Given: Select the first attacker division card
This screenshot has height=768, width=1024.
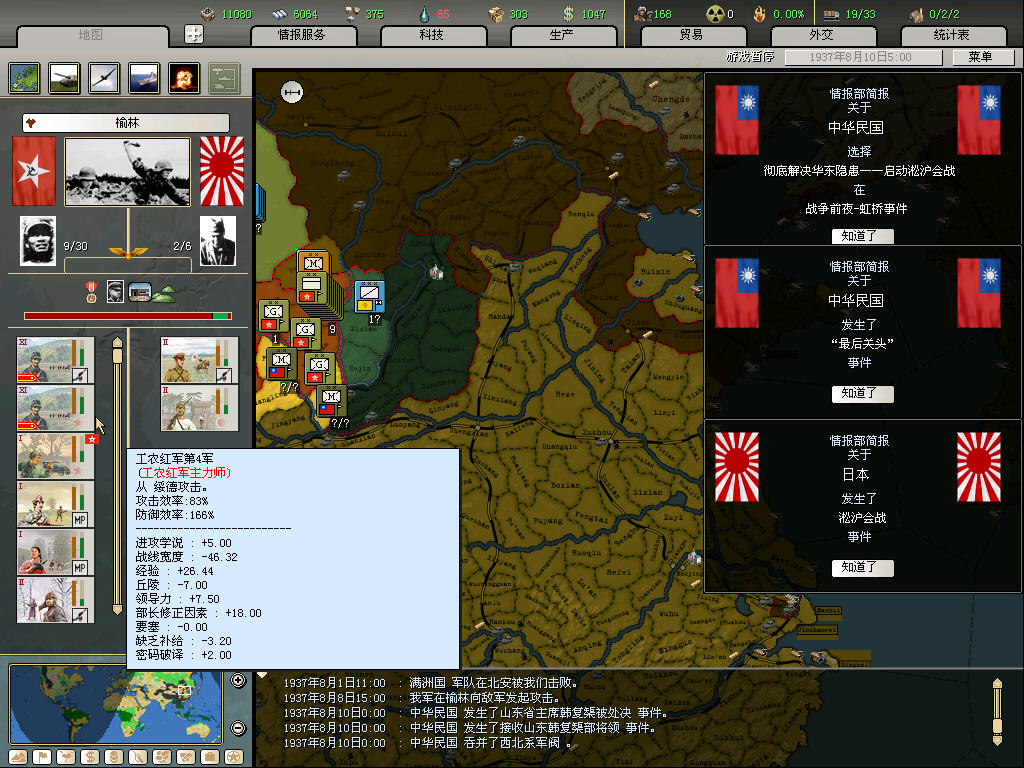Looking at the screenshot, I should [56, 360].
